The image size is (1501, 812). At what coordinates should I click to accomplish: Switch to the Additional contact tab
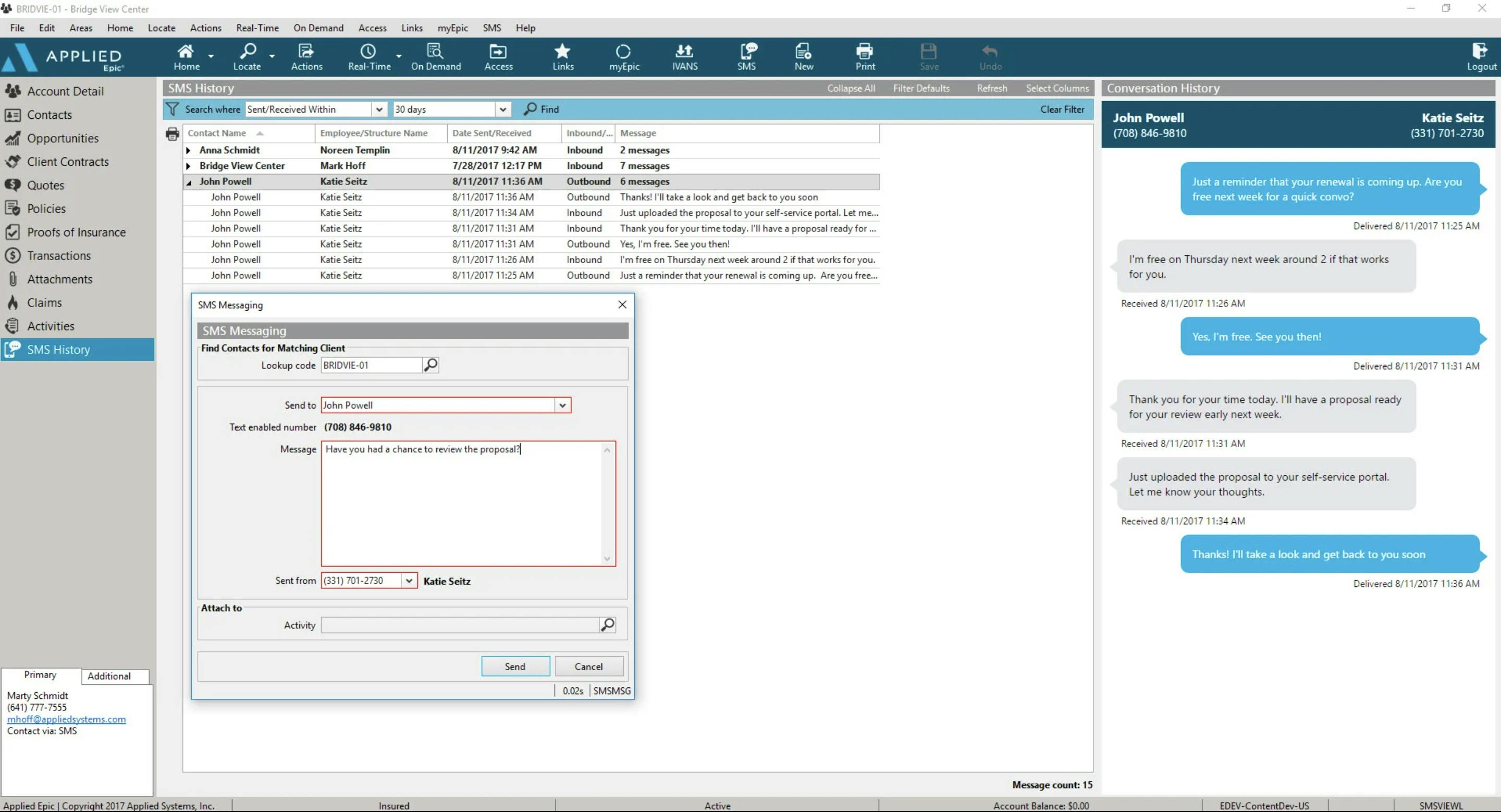109,675
